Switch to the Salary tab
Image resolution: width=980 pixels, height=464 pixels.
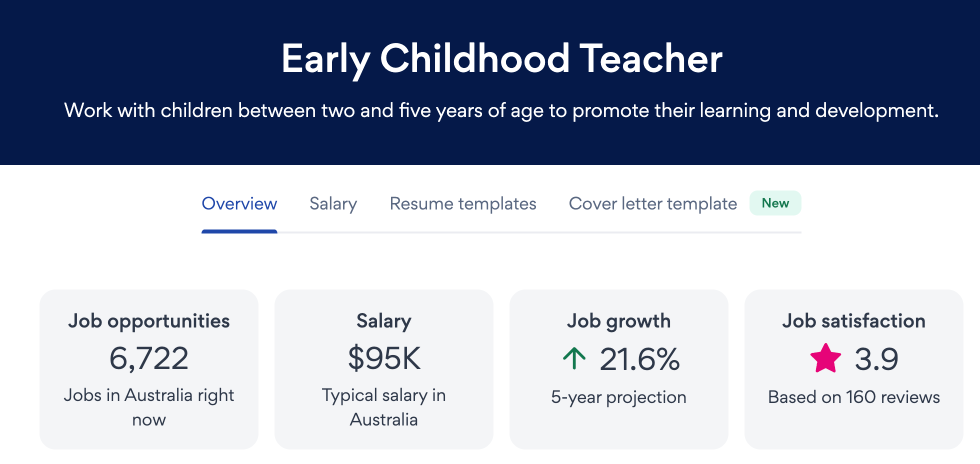[333, 204]
